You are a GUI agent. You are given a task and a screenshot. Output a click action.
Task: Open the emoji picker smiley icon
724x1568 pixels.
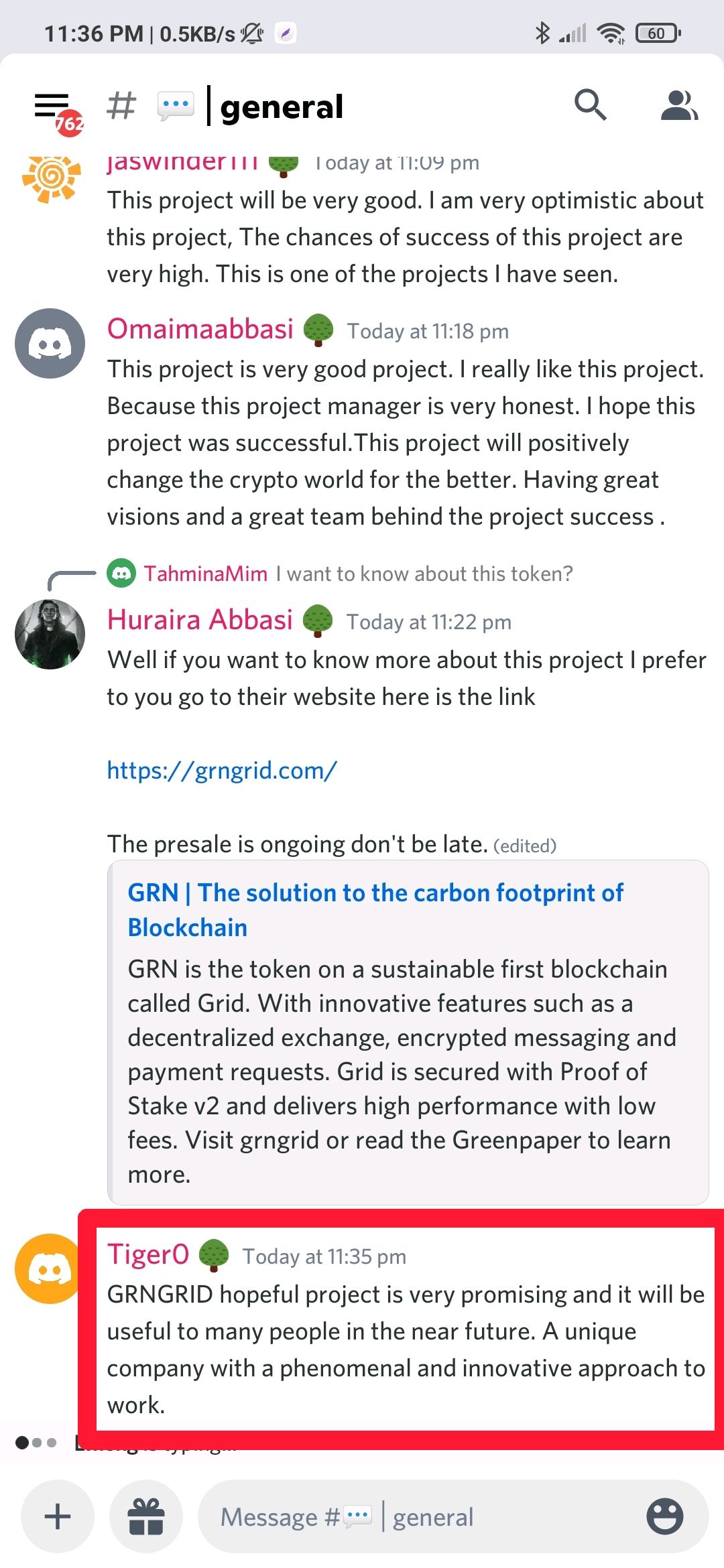coord(664,1516)
